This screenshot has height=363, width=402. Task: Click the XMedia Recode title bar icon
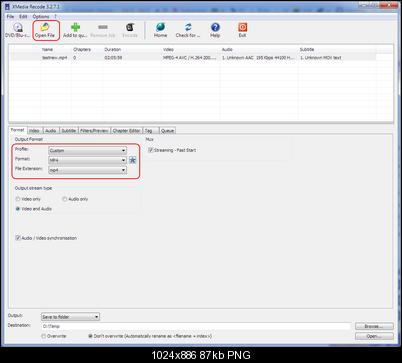coord(7,6)
